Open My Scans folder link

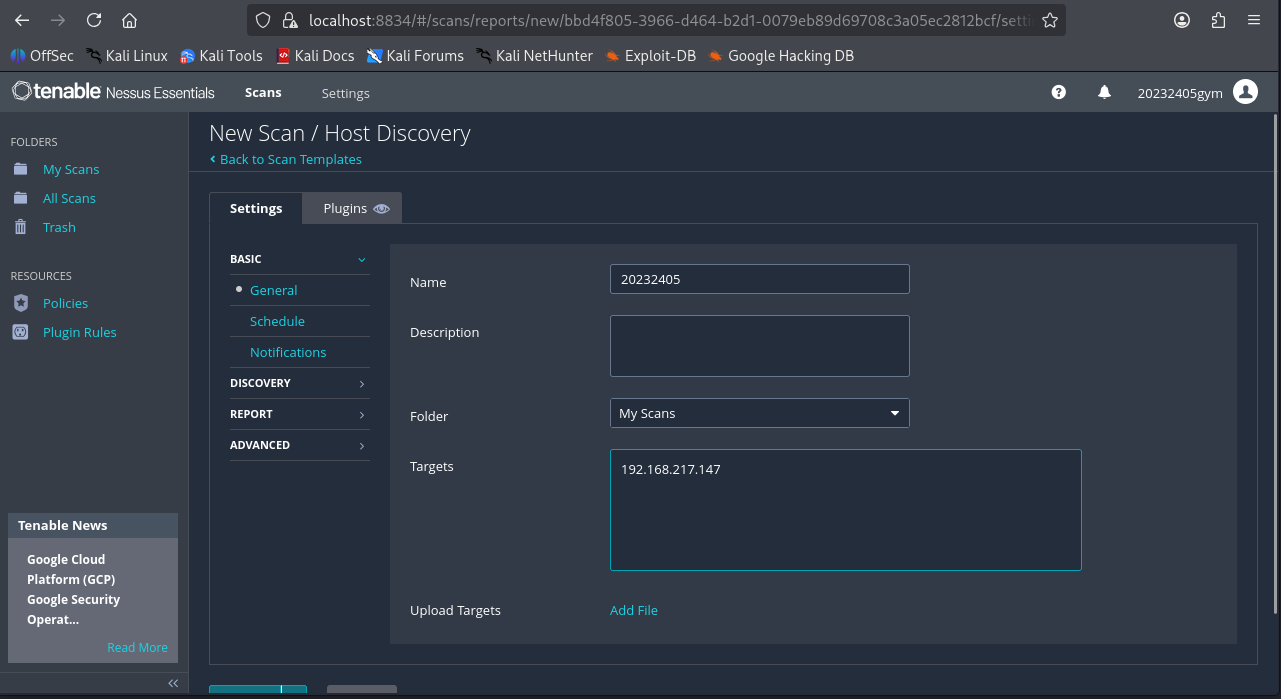pyautogui.click(x=71, y=169)
